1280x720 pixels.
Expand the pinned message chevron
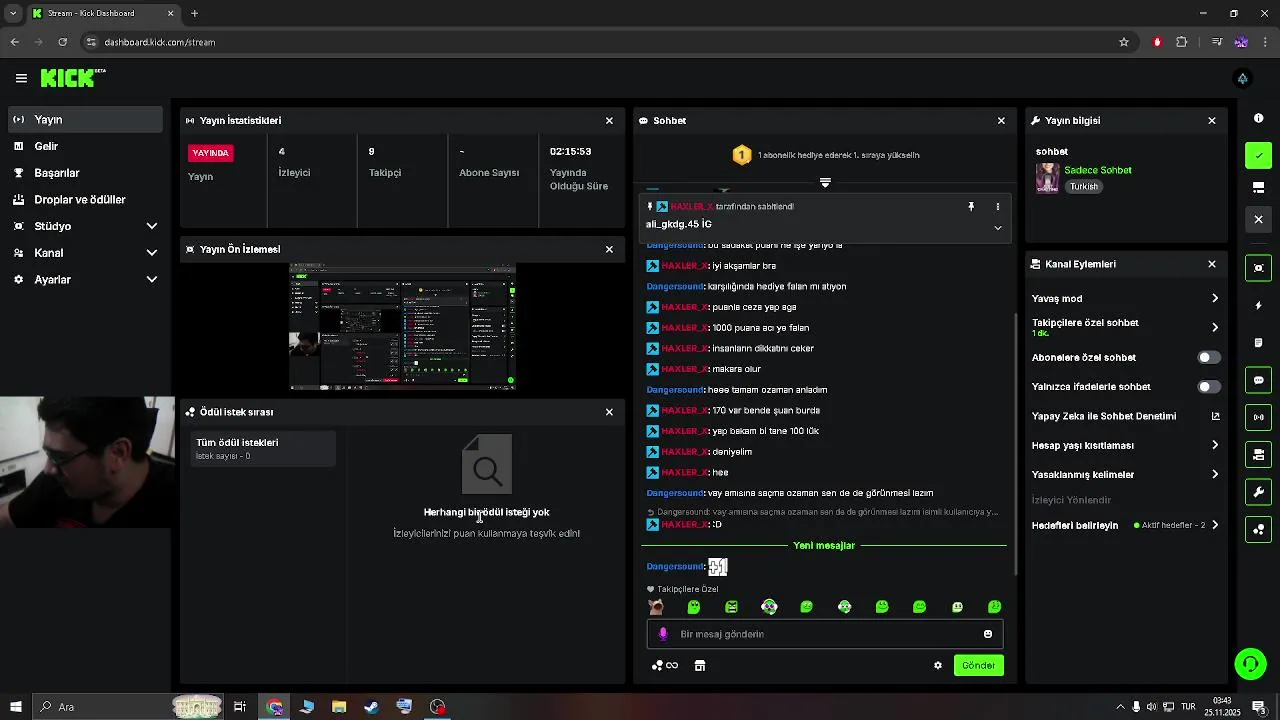997,228
